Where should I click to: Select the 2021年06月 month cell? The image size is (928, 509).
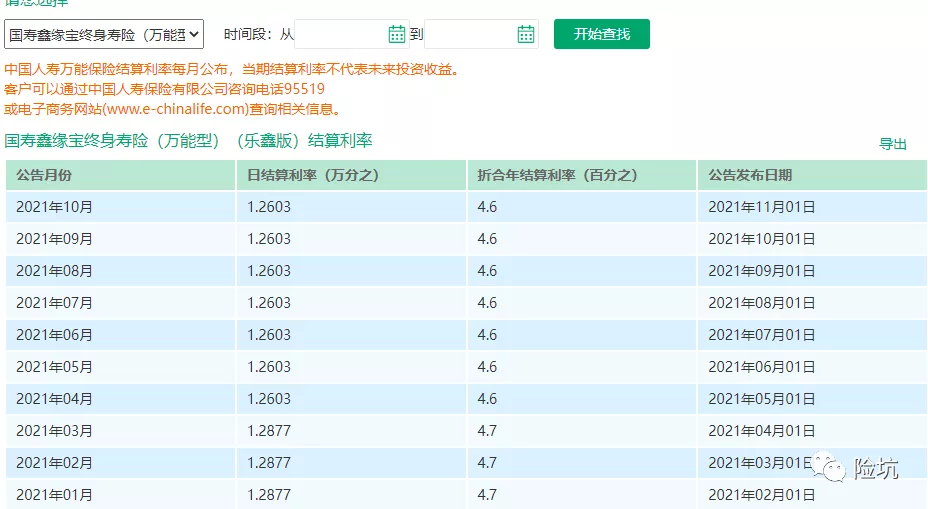pos(120,335)
